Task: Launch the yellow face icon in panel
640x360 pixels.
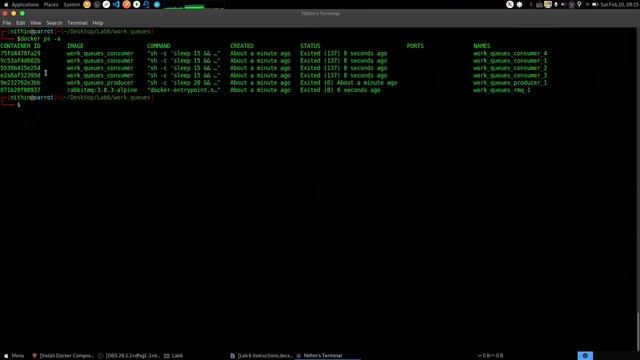Action: coord(87,4)
